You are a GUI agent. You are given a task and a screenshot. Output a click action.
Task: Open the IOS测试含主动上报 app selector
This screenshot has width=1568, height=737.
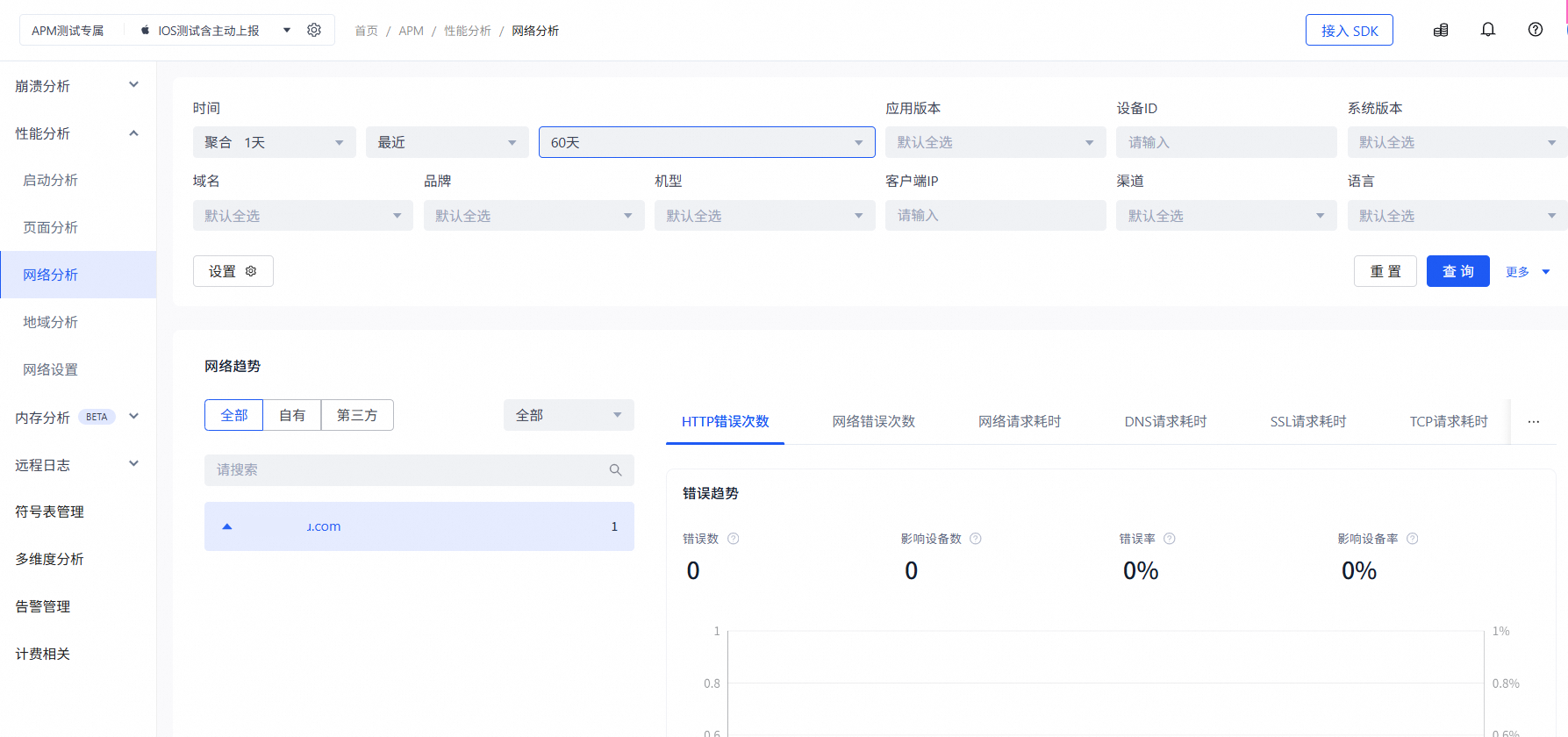click(216, 31)
